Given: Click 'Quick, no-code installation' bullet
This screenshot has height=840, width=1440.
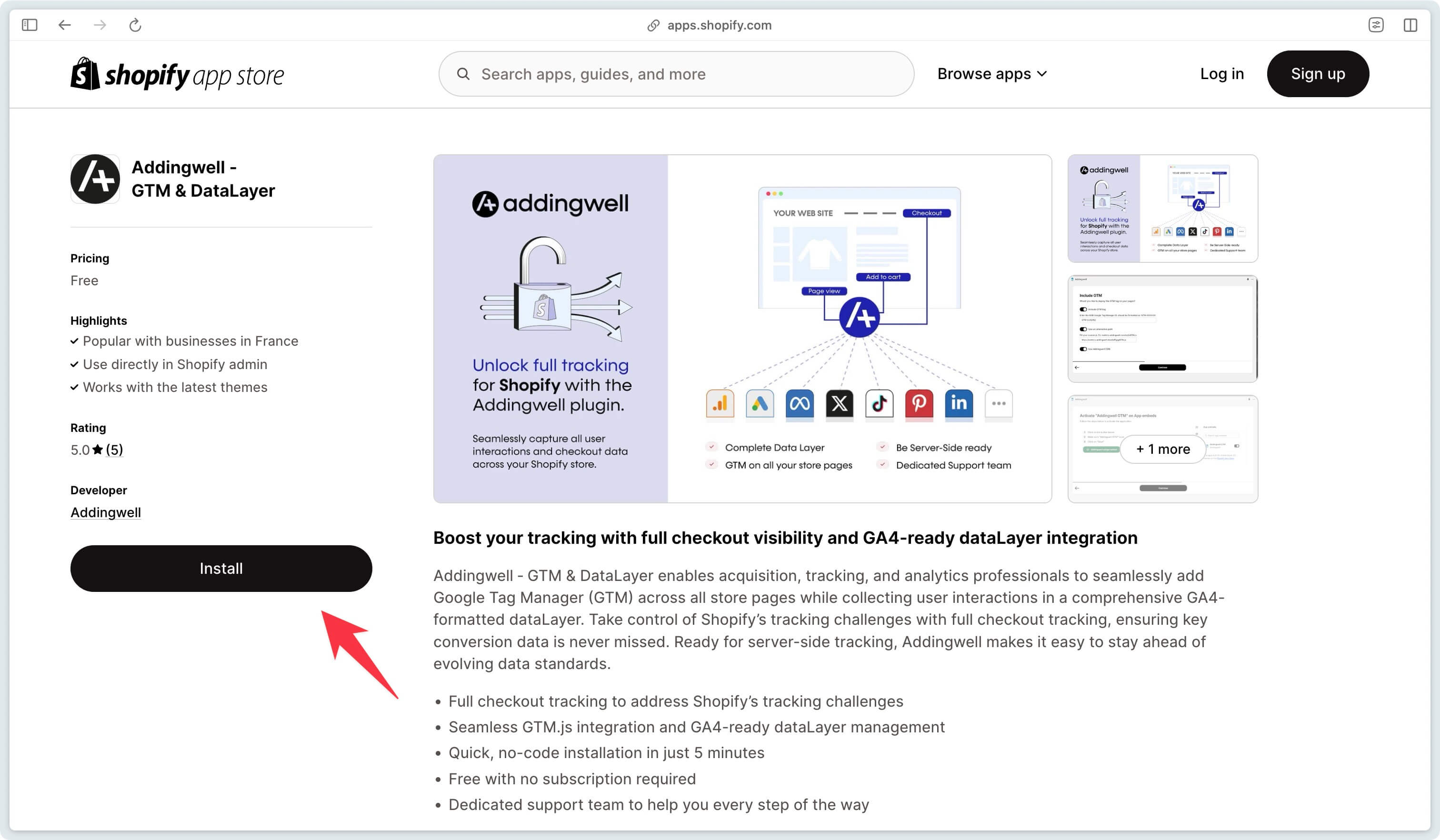Looking at the screenshot, I should [606, 752].
